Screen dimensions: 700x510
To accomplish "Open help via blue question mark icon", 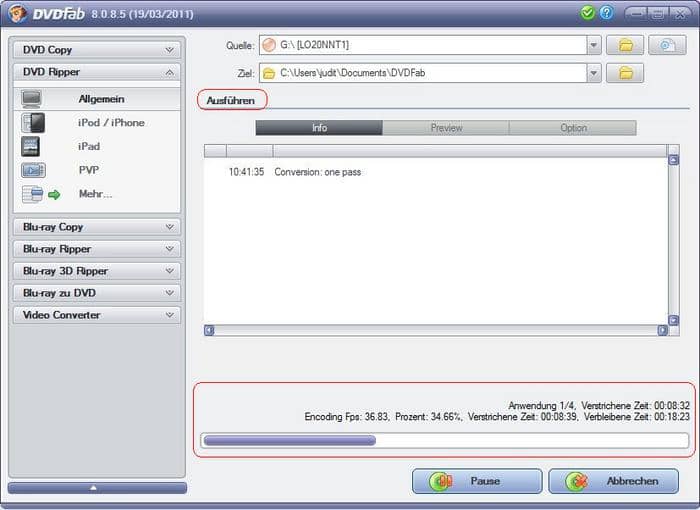I will 607,13.
